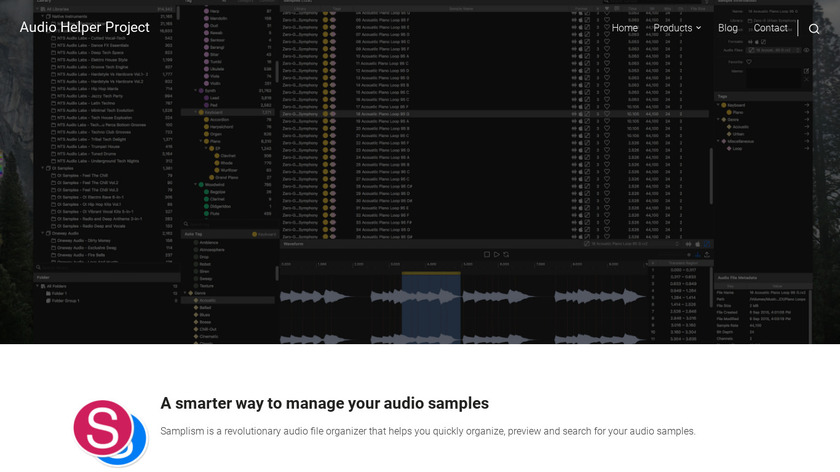This screenshot has width=840, height=472.
Task: Click the search magnifier icon in the navigation
Action: click(x=814, y=28)
